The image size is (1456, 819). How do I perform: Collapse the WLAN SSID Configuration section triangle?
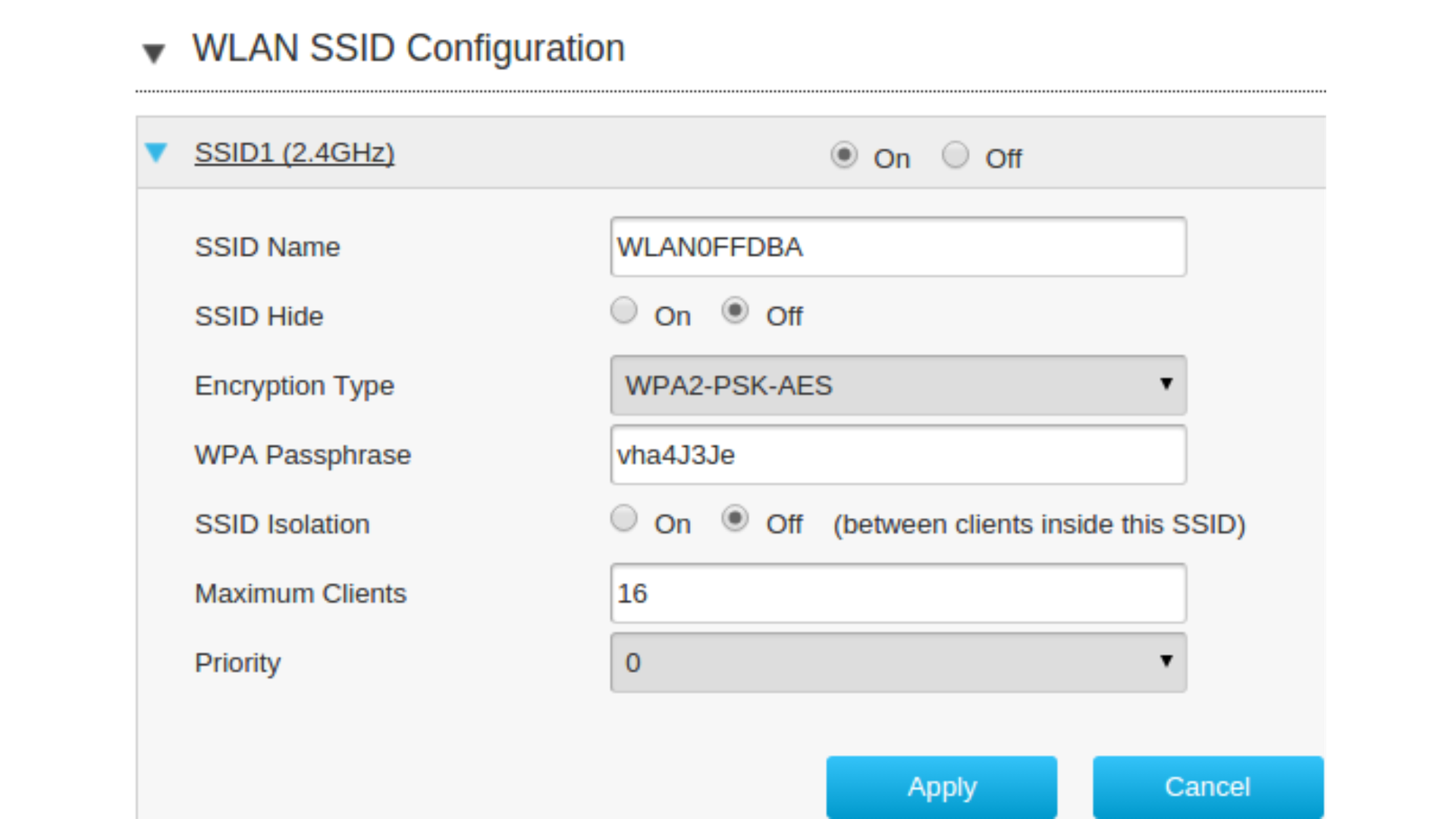[154, 53]
